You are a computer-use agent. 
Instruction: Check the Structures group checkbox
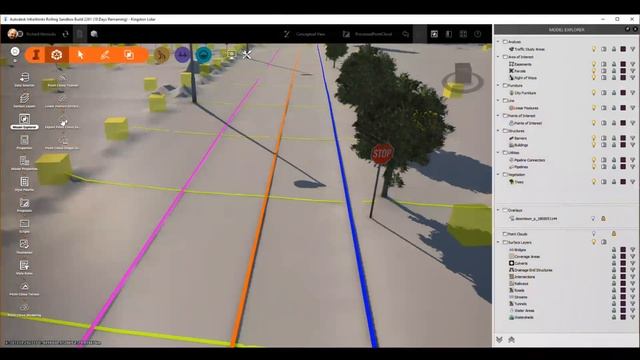tap(505, 131)
